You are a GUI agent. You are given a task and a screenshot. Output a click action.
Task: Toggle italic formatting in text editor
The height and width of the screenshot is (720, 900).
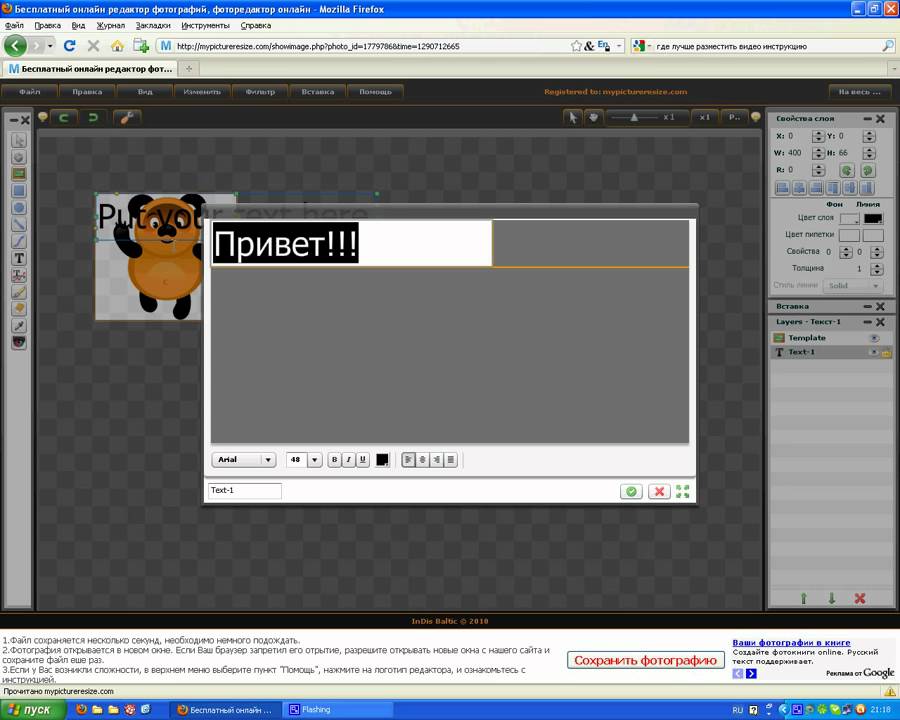pos(348,460)
